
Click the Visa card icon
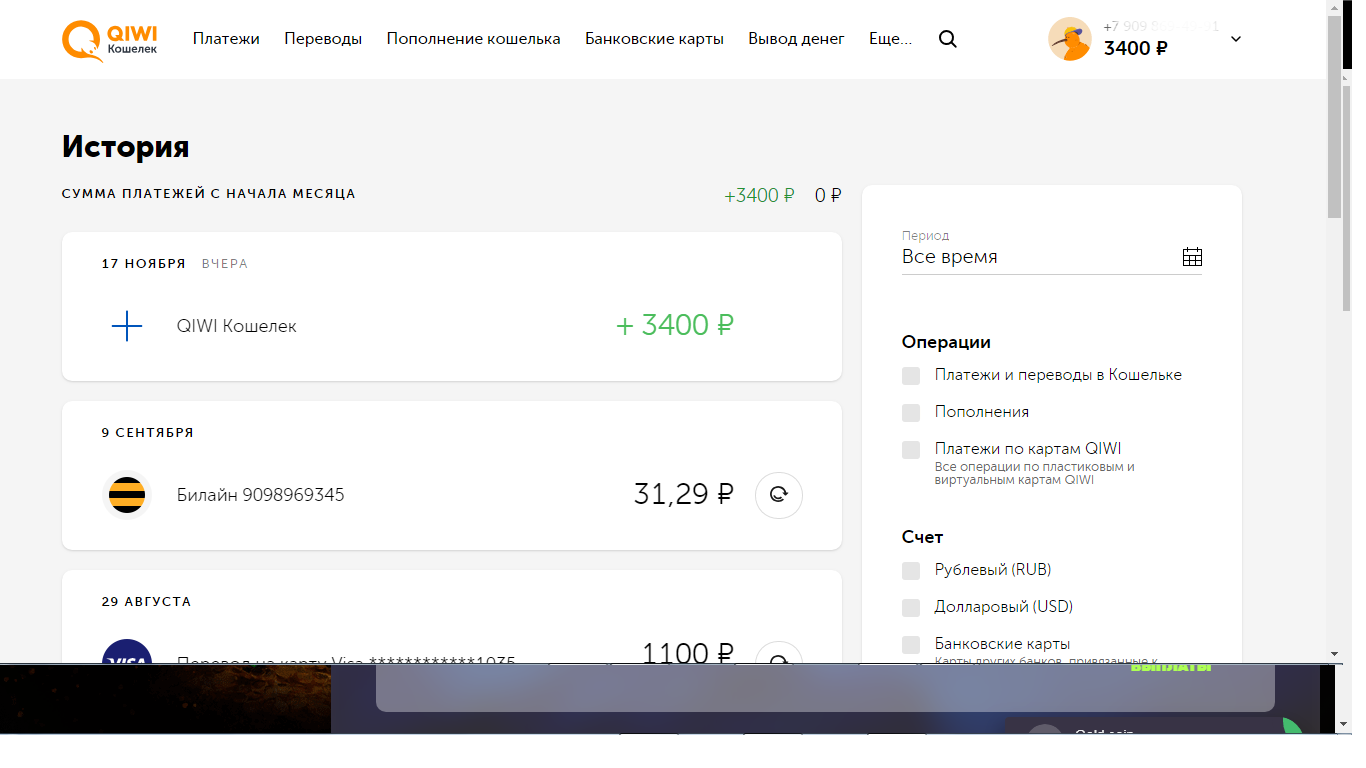(x=127, y=655)
